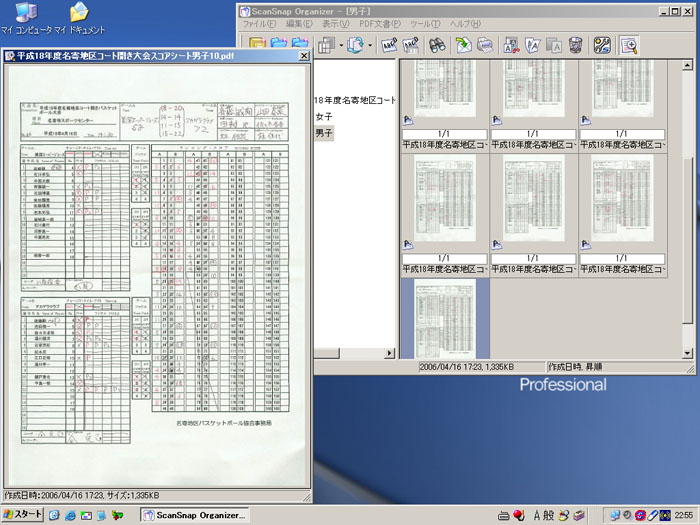Click the thumbnail list scrollbar down arrow

(x=687, y=353)
